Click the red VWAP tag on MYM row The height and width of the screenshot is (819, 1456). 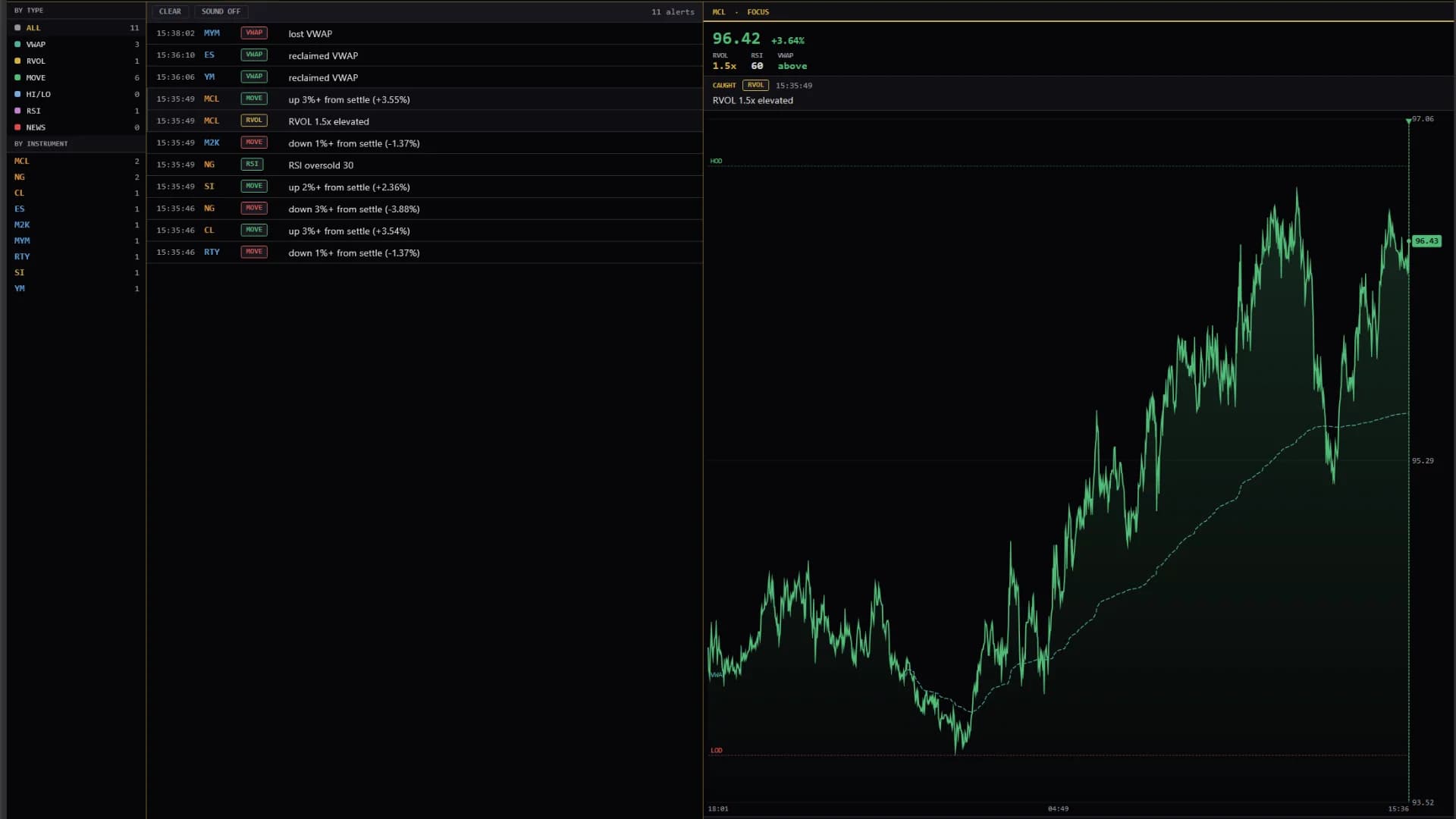click(254, 33)
